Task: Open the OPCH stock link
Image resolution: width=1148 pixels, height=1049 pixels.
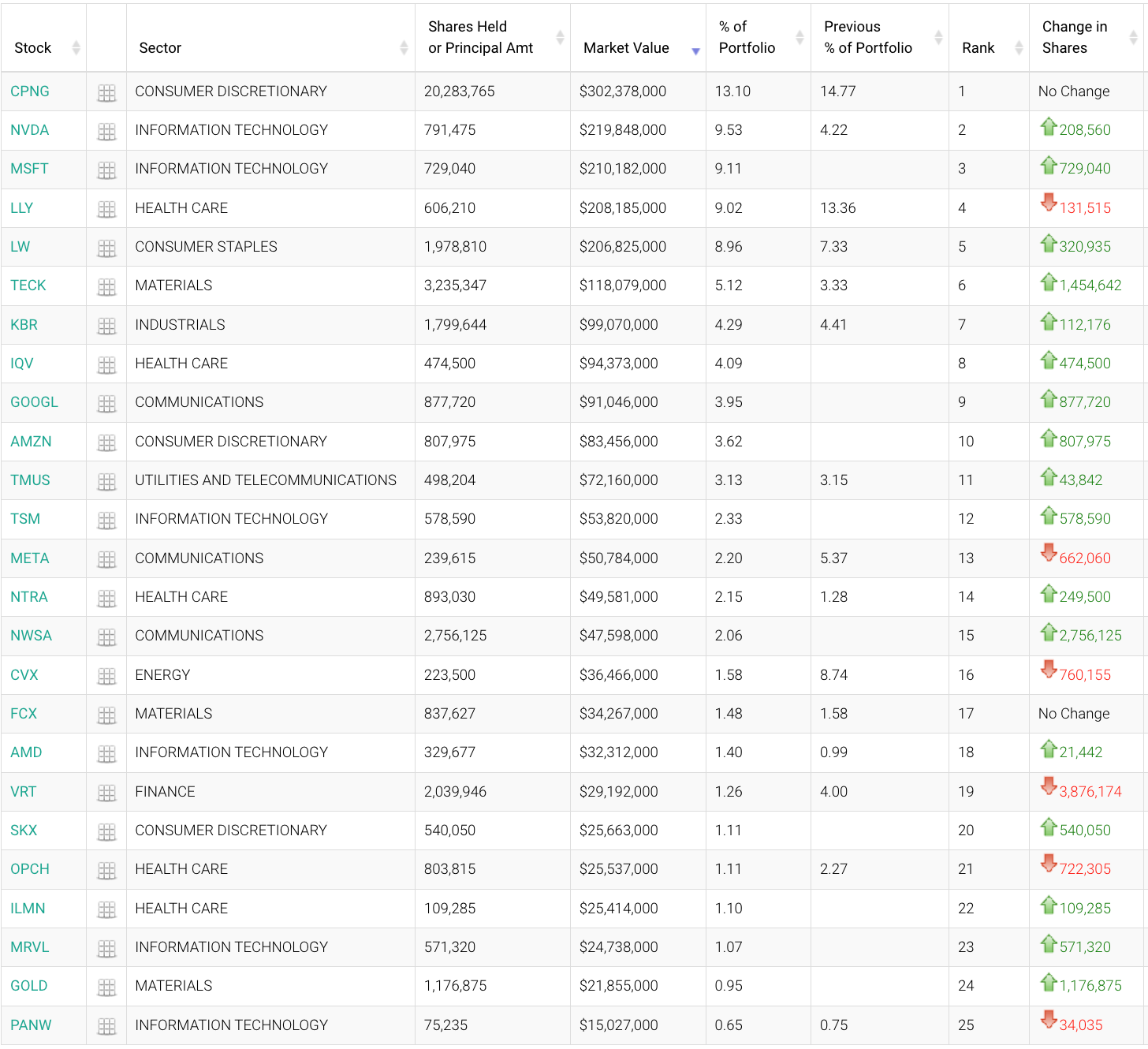Action: point(30,869)
